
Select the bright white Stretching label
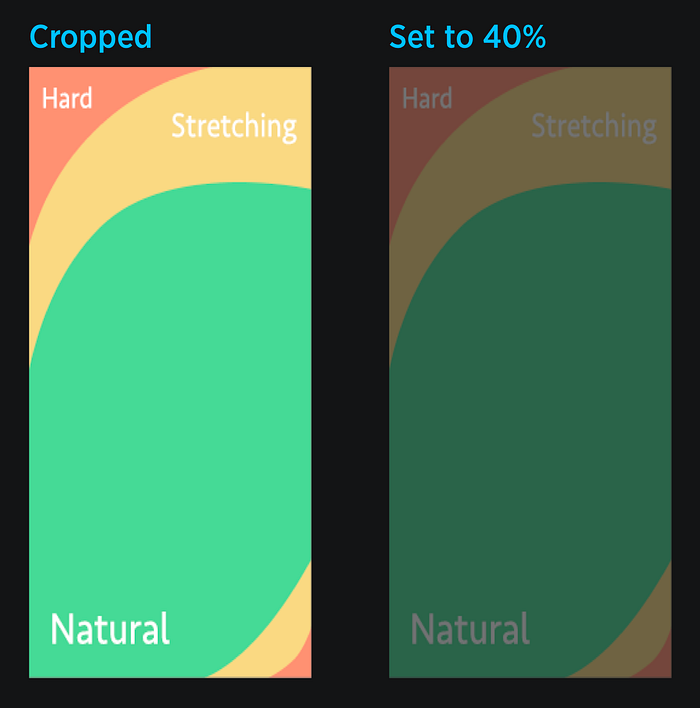[234, 127]
